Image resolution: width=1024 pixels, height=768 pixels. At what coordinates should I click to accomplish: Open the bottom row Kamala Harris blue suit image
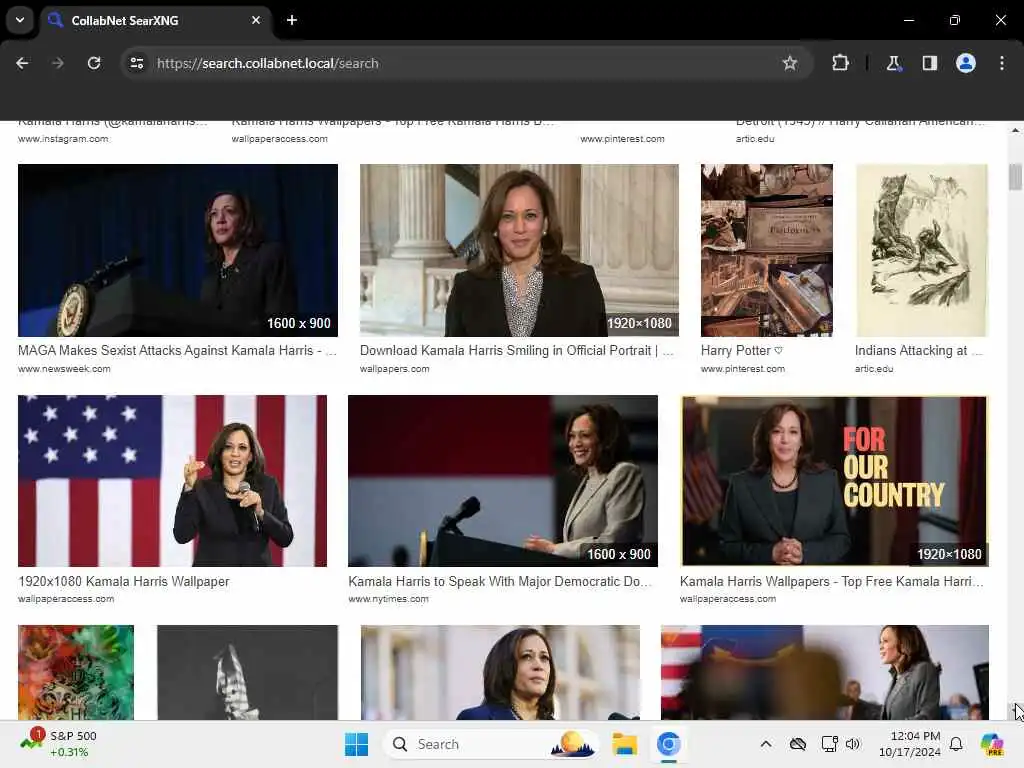(x=500, y=673)
